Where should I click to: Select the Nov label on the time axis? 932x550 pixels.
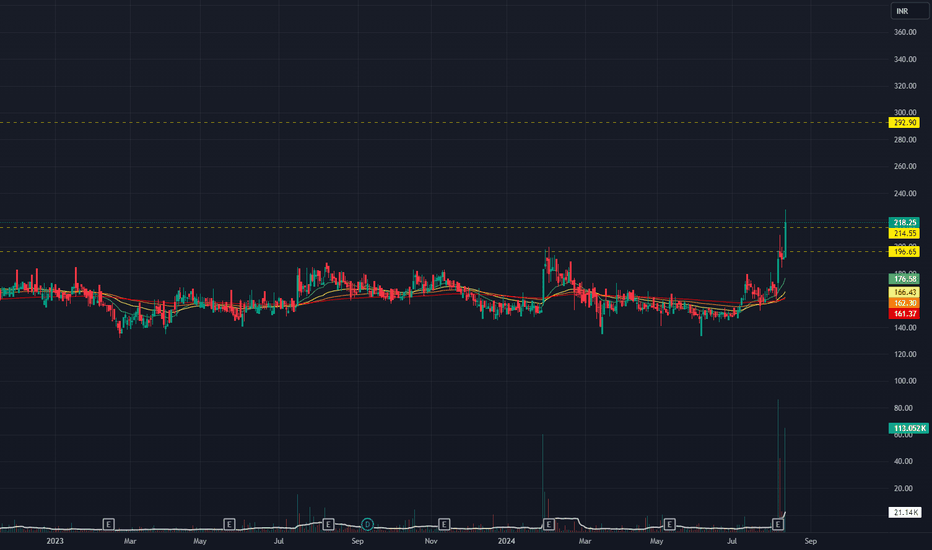coord(431,541)
